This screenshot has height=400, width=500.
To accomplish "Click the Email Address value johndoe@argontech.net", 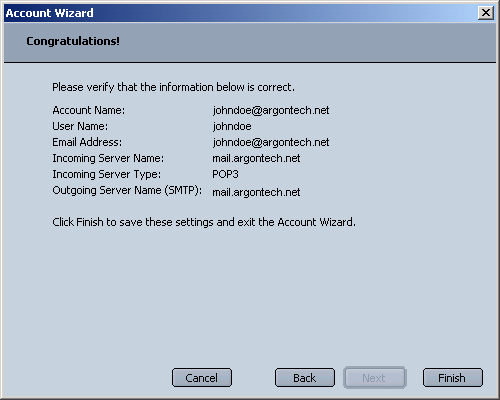I will click(271, 142).
